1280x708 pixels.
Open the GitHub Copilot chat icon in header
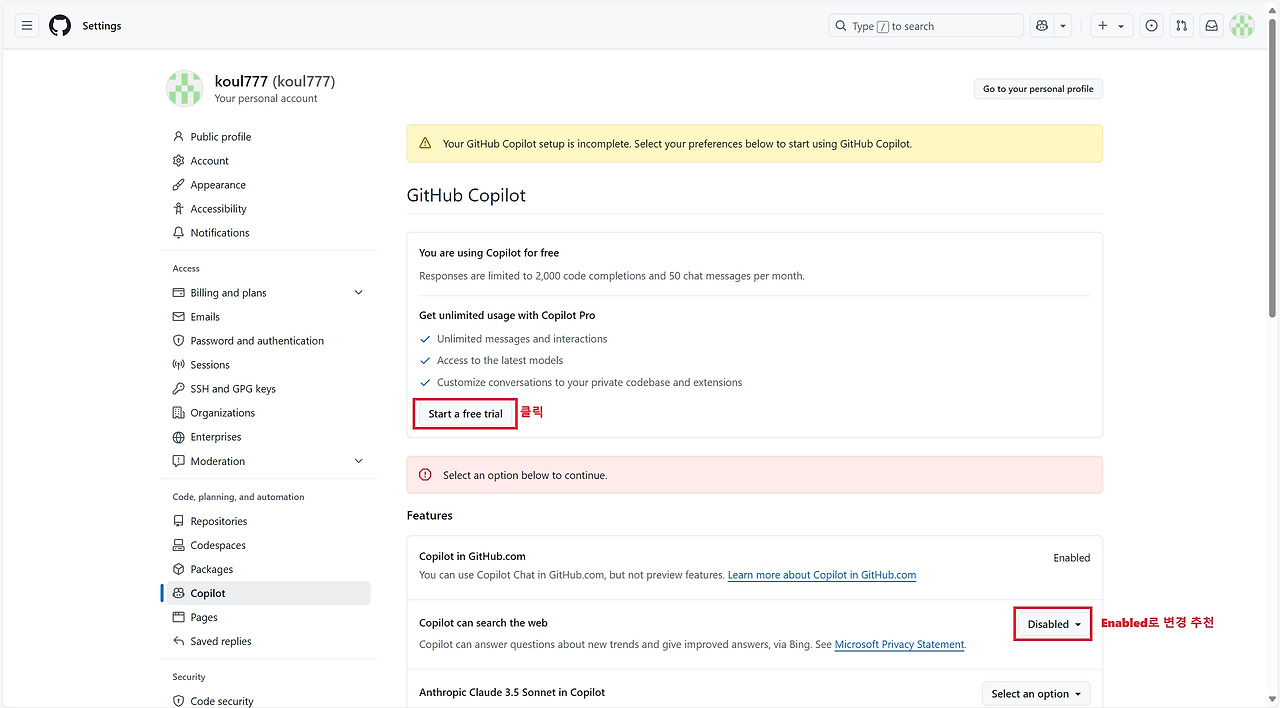1042,25
